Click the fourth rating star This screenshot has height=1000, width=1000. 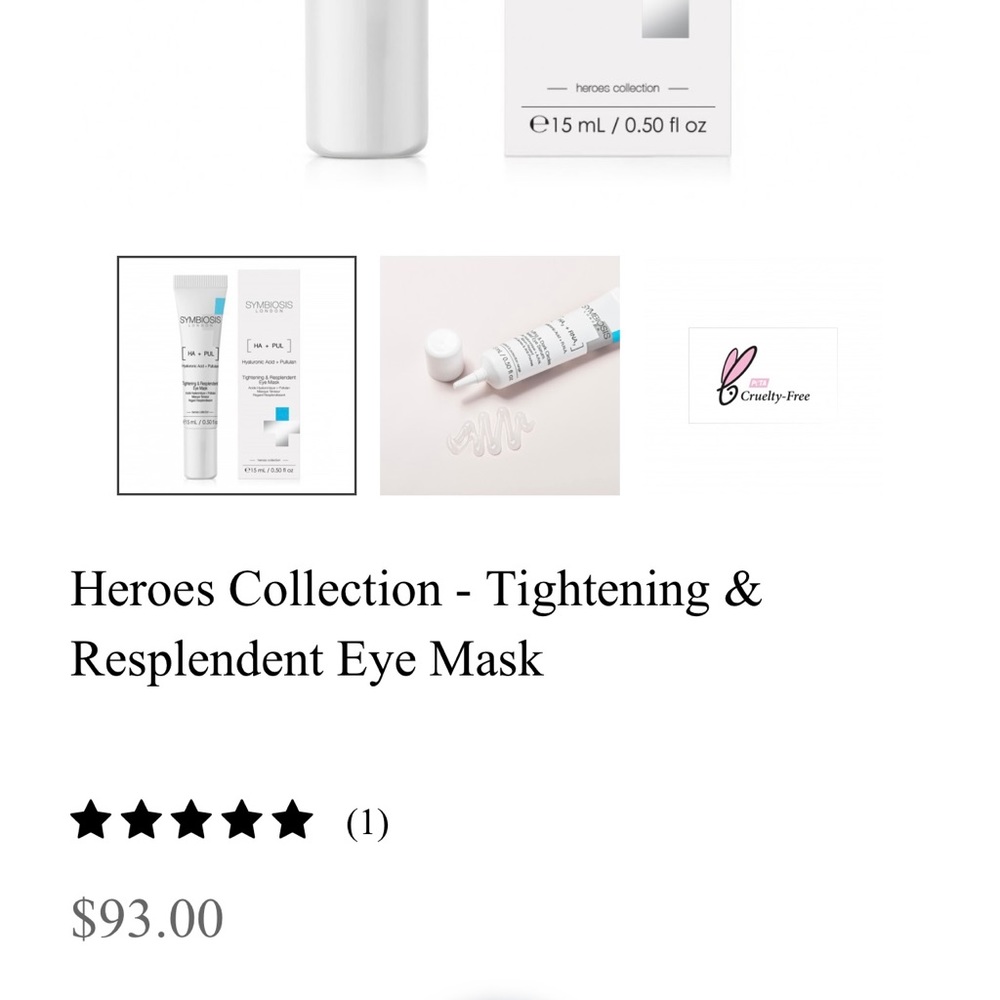click(x=242, y=819)
